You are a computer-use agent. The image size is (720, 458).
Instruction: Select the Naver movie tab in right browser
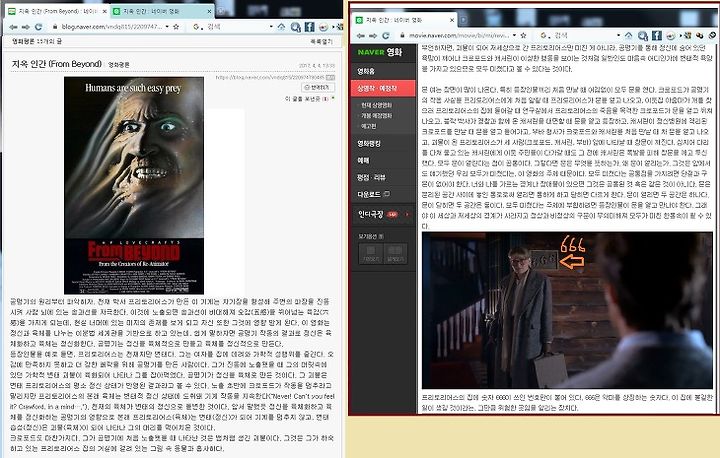coord(405,20)
